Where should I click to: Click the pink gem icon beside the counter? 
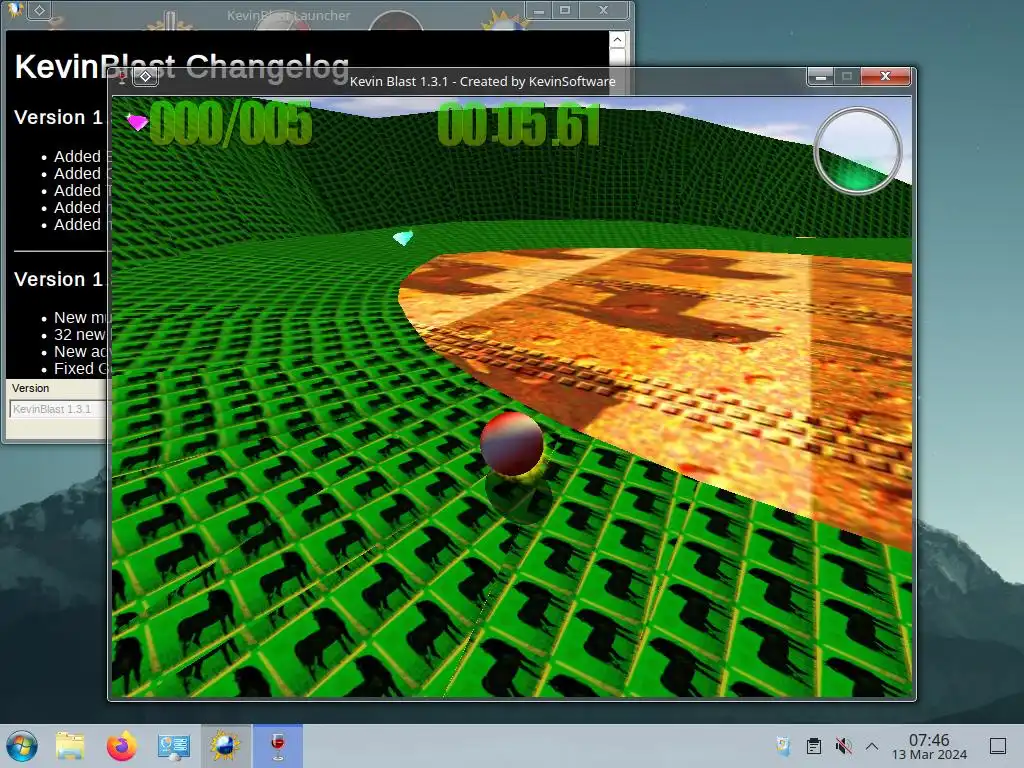pyautogui.click(x=136, y=121)
